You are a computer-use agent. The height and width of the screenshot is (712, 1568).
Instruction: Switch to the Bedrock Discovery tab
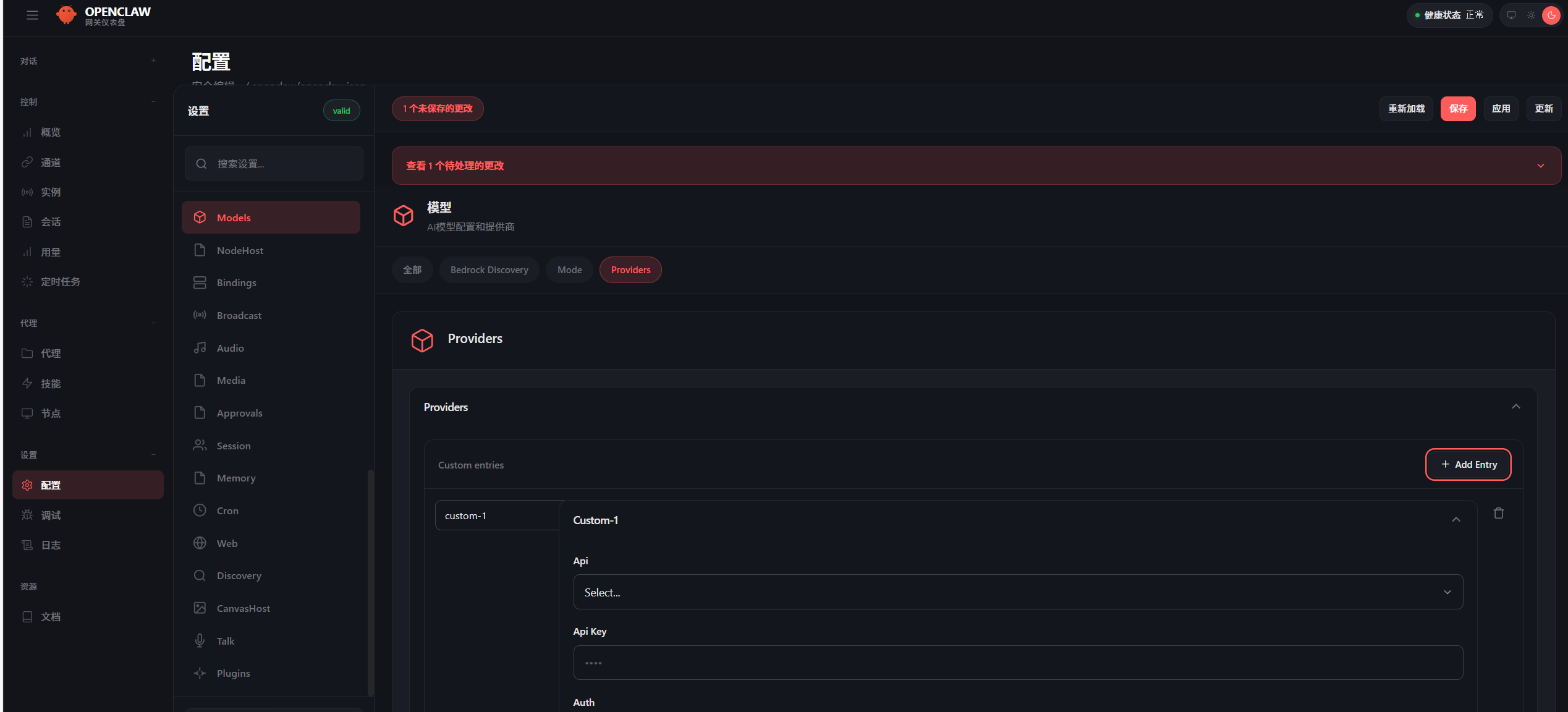(x=489, y=270)
